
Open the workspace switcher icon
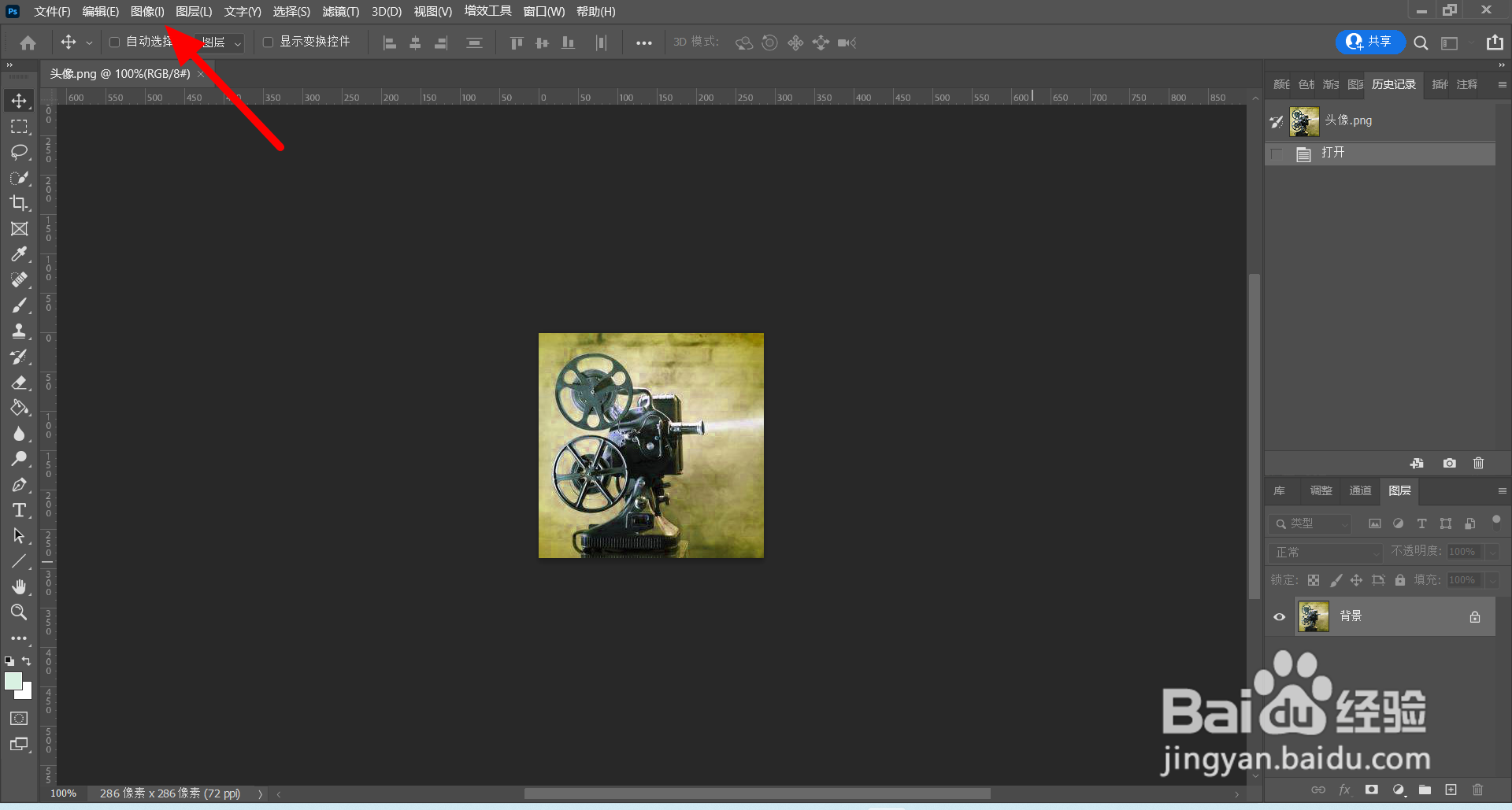click(1450, 43)
